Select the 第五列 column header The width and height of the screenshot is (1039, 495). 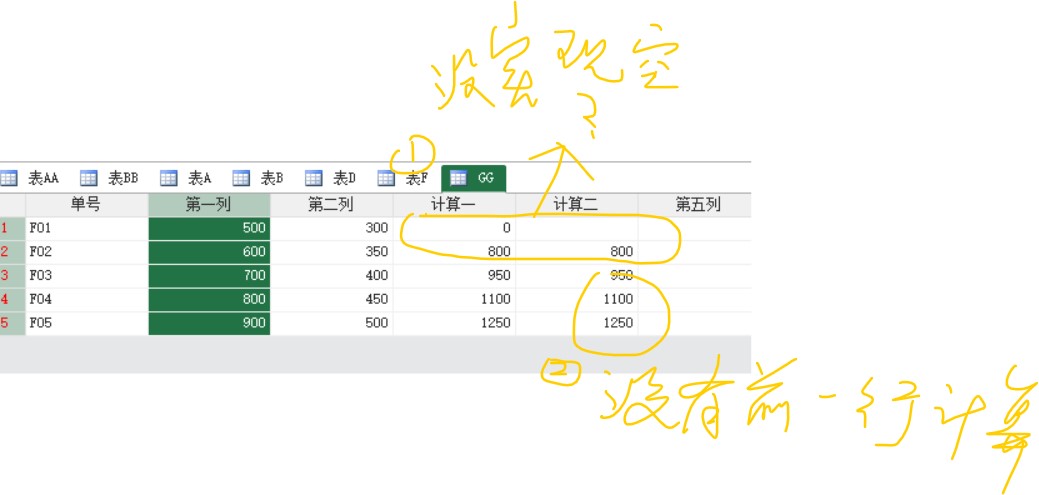pos(695,205)
